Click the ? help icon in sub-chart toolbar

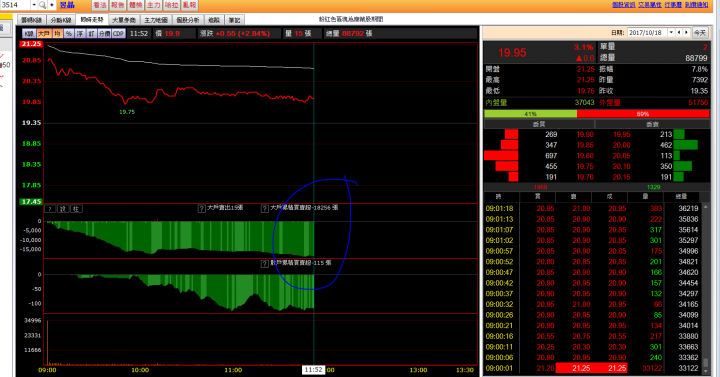pyautogui.click(x=50, y=209)
